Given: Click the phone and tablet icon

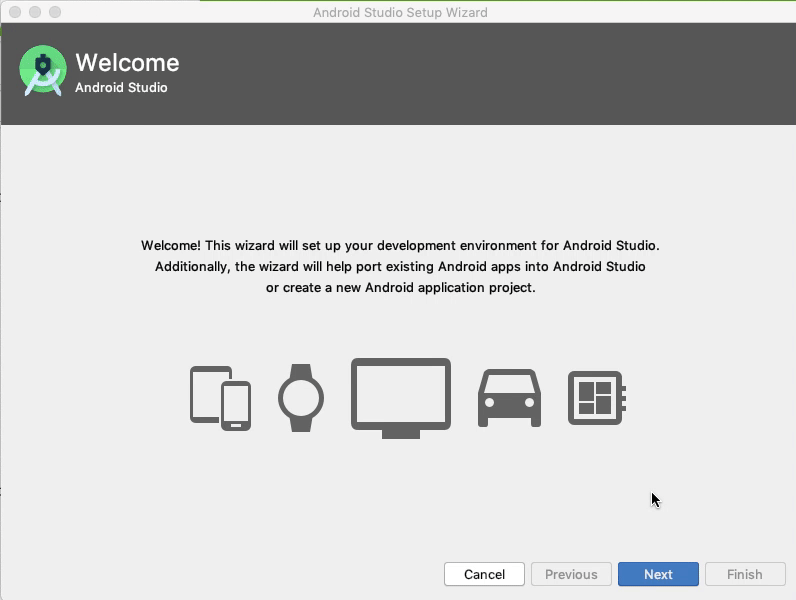Looking at the screenshot, I should [220, 398].
